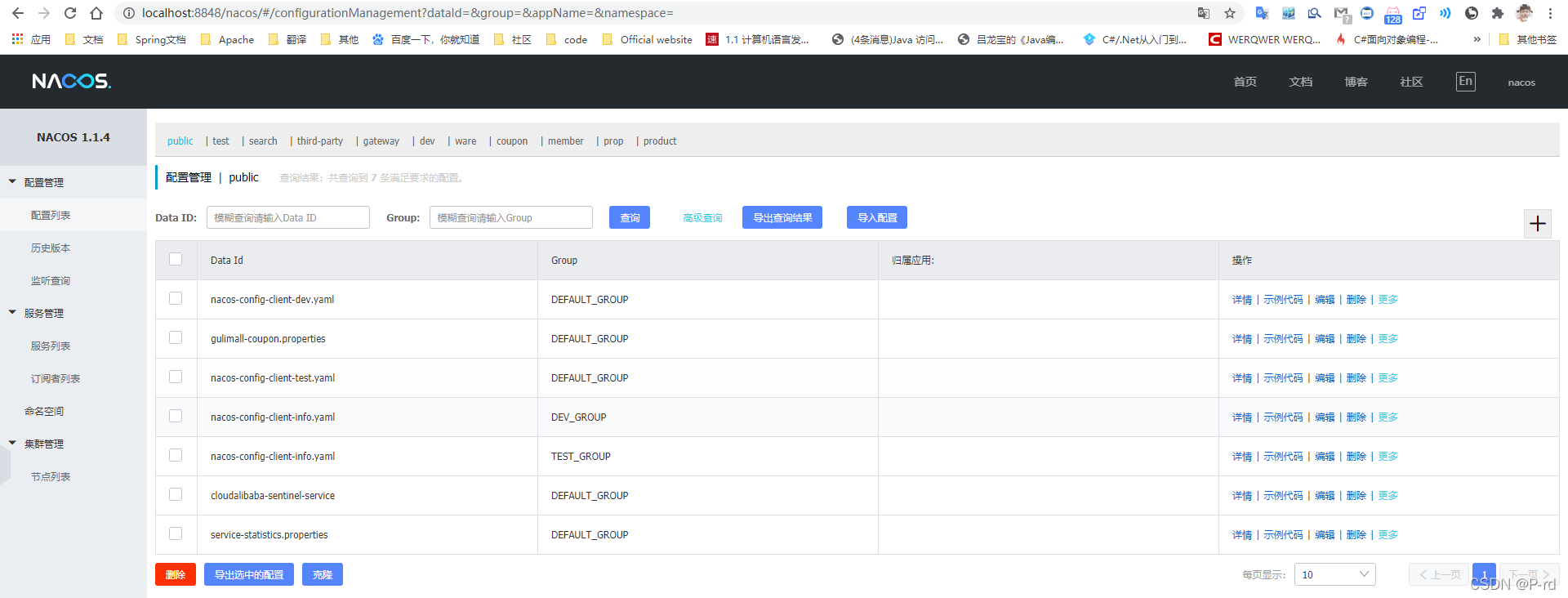The image size is (1568, 598).
Task: Open 节点列表 in the sidebar
Action: (x=51, y=476)
